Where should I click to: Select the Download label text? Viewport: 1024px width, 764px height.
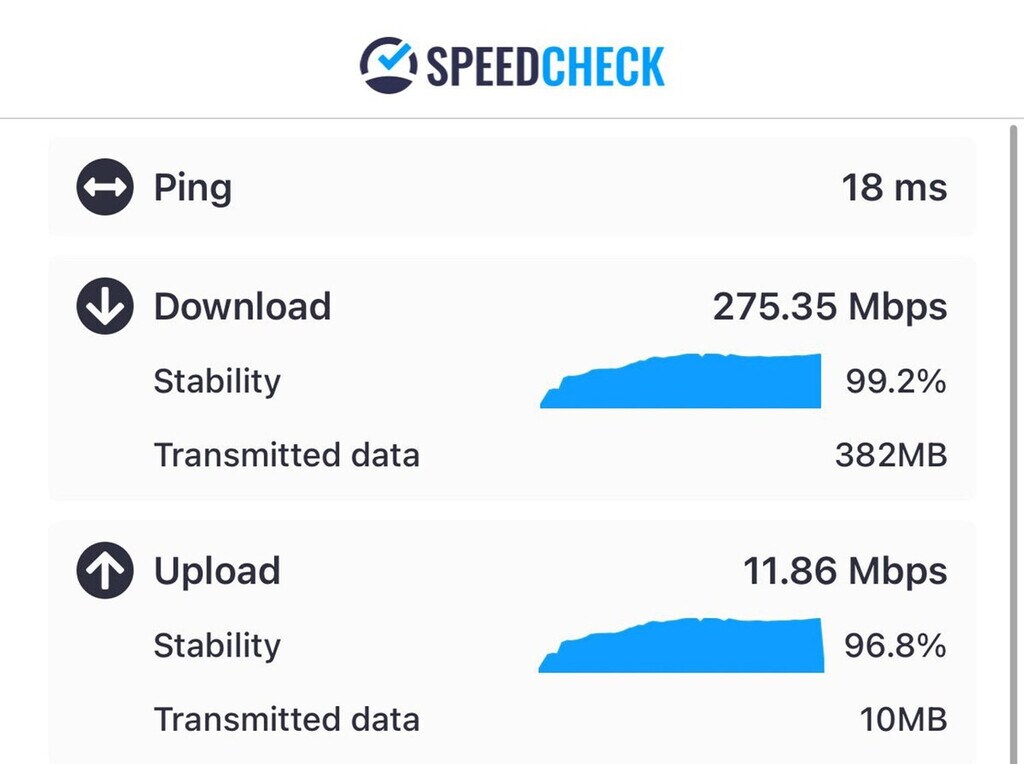click(x=242, y=306)
